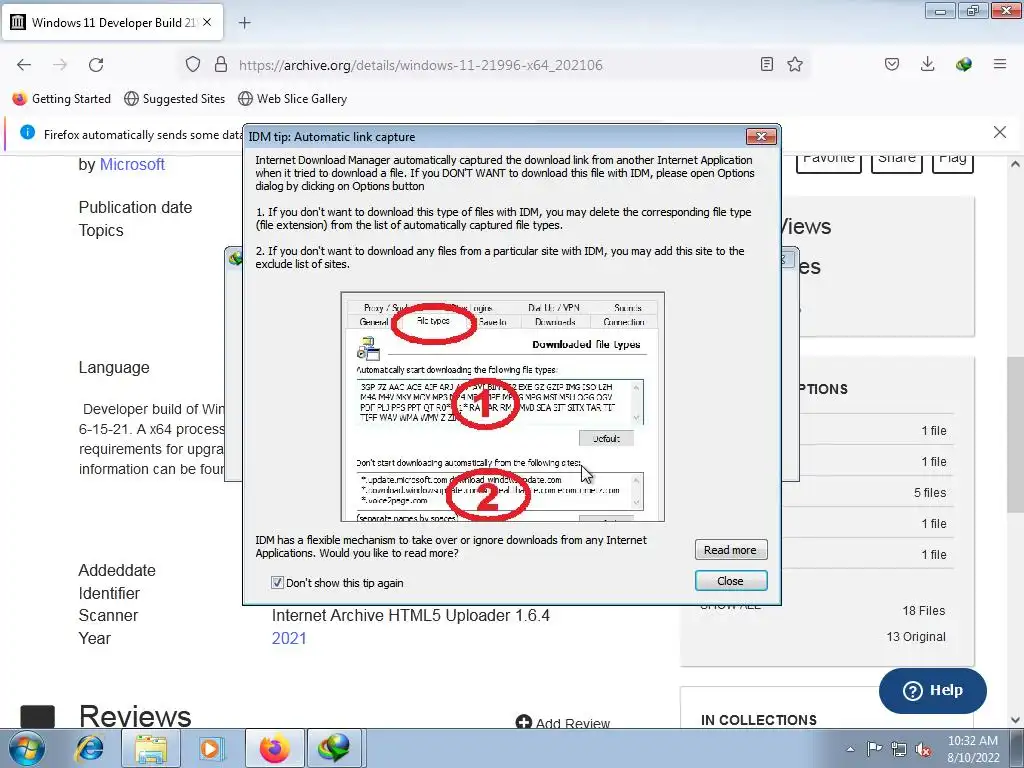This screenshot has width=1024, height=768.
Task: Open the Firefox hamburger menu
Action: coord(1000,64)
